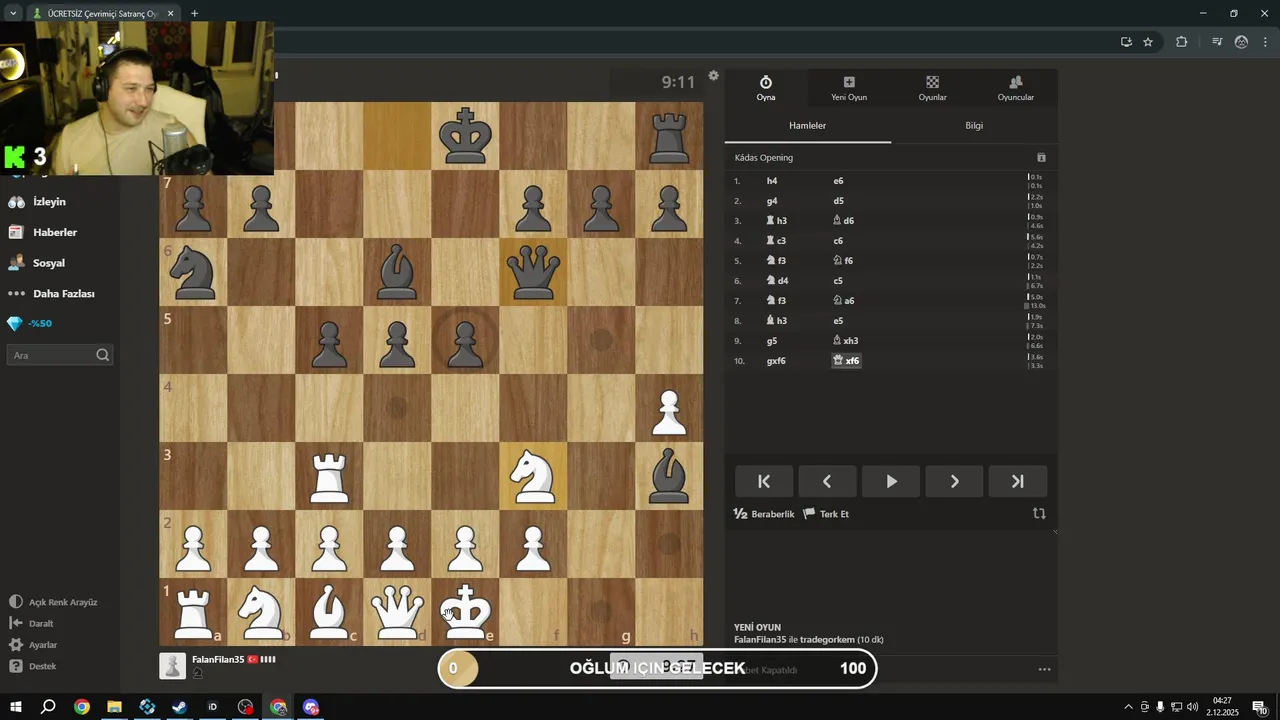Image resolution: width=1280 pixels, height=720 pixels.
Task: Select highlighted move Qxf6 in list
Action: [x=846, y=361]
